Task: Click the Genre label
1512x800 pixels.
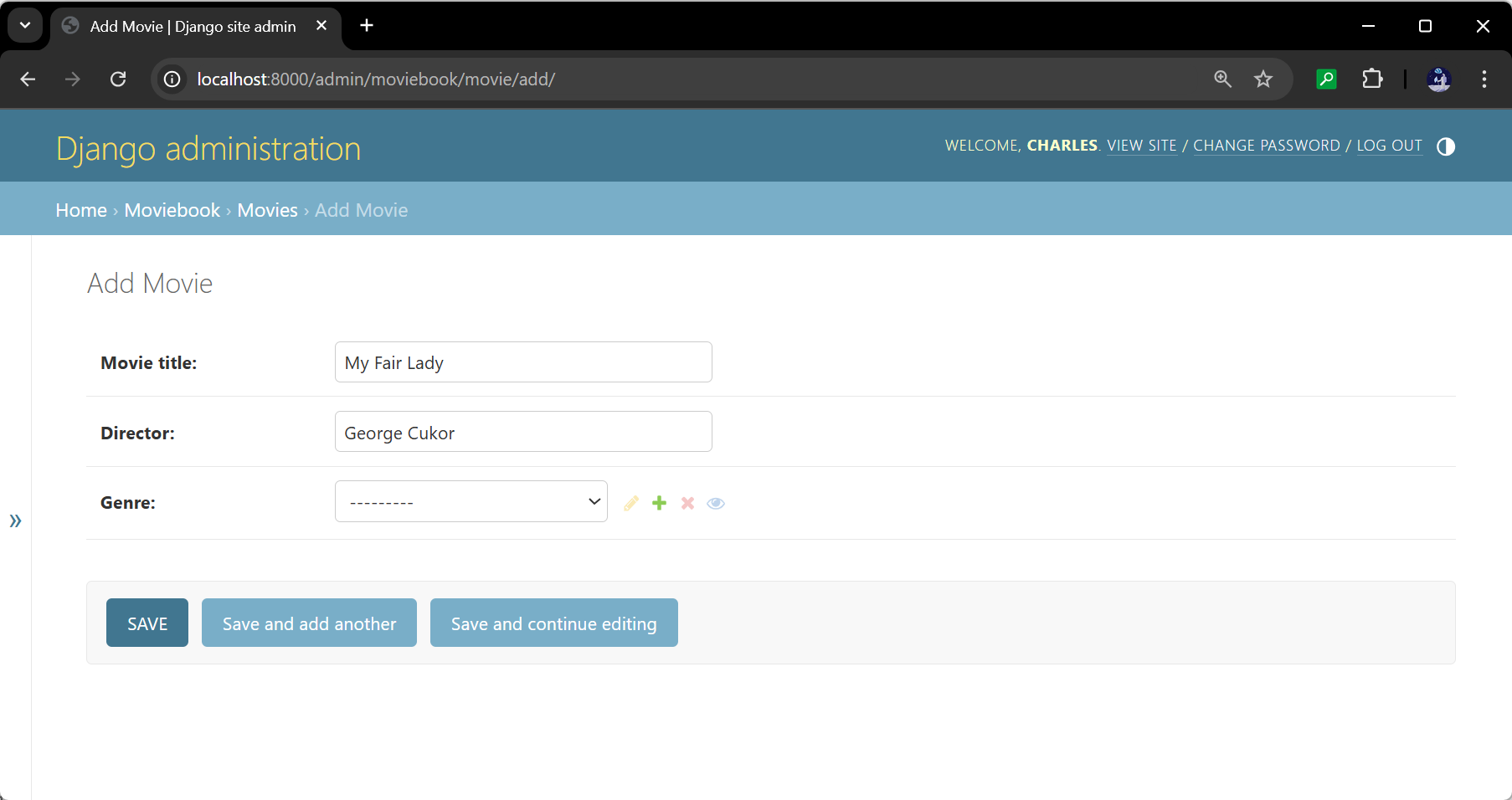Action: 128,502
